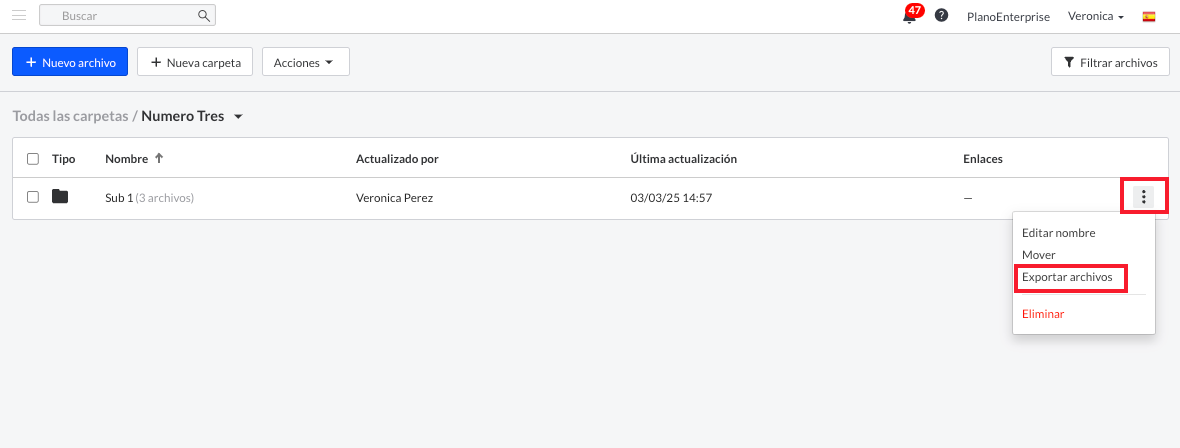Open the notifications bell with 47 badge
The width and height of the screenshot is (1180, 448).
pyautogui.click(x=911, y=14)
